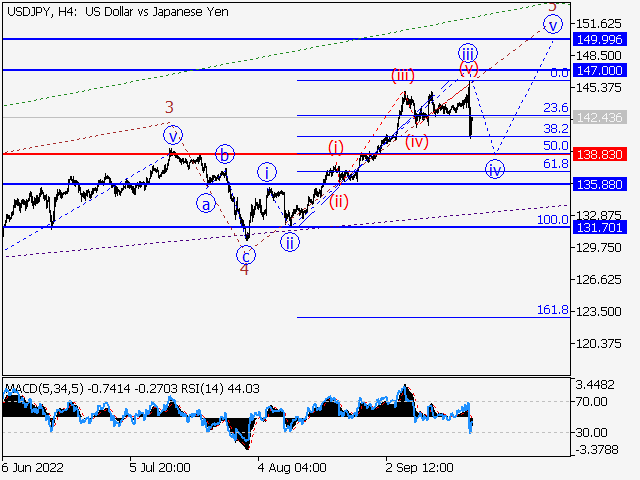The width and height of the screenshot is (640, 480).
Task: Click the red (iv) subwave label
Action: pos(417,142)
